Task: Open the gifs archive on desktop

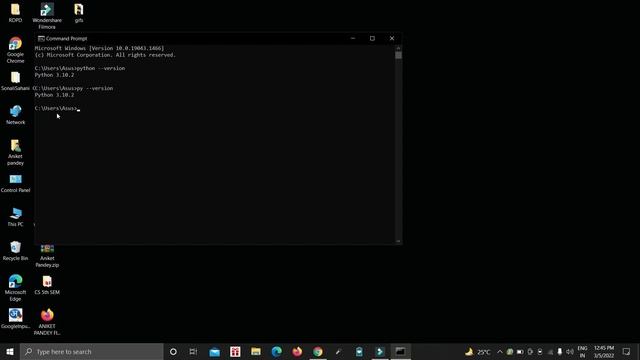Action: pos(79,13)
